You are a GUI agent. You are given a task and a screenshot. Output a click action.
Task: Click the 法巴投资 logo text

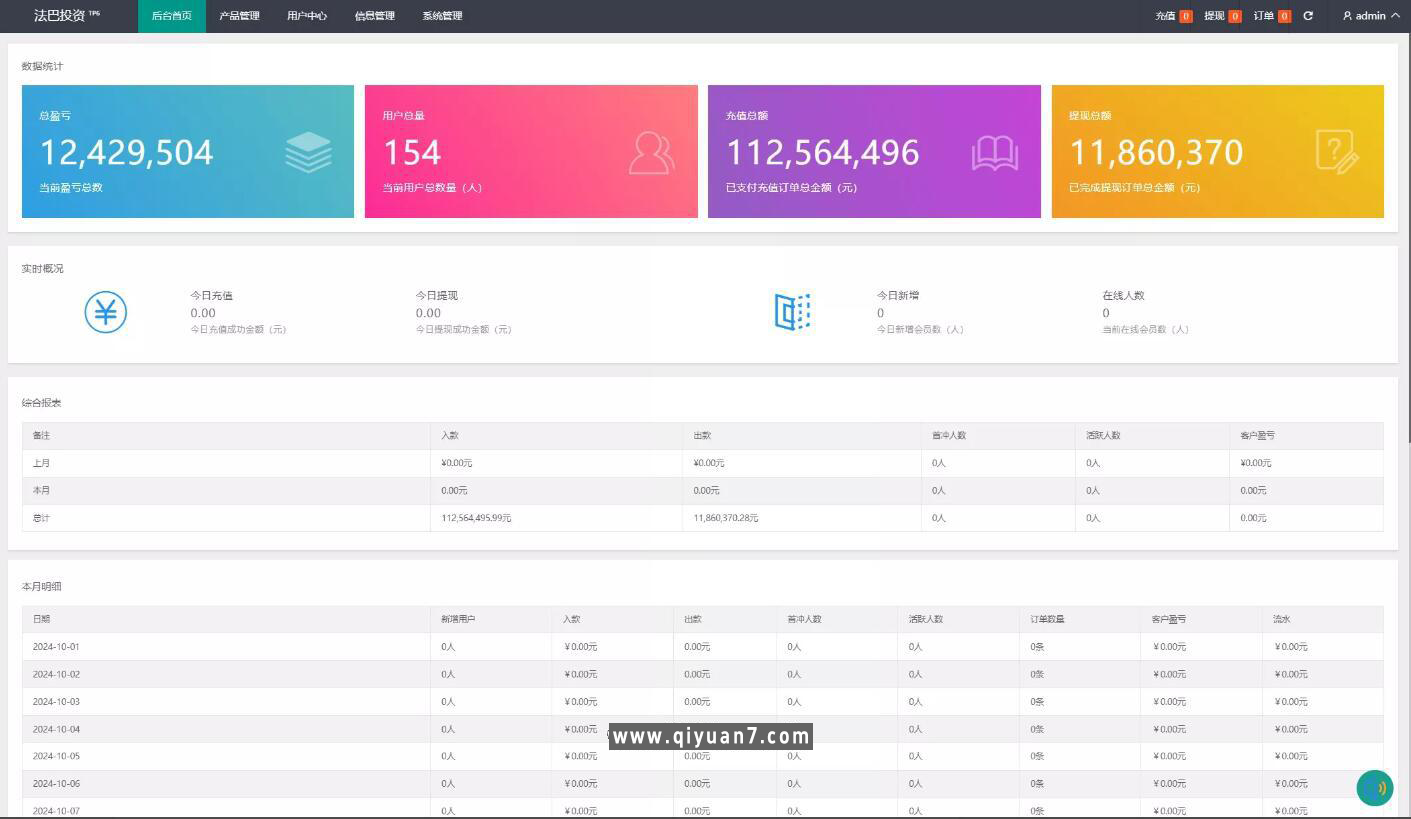pos(60,16)
